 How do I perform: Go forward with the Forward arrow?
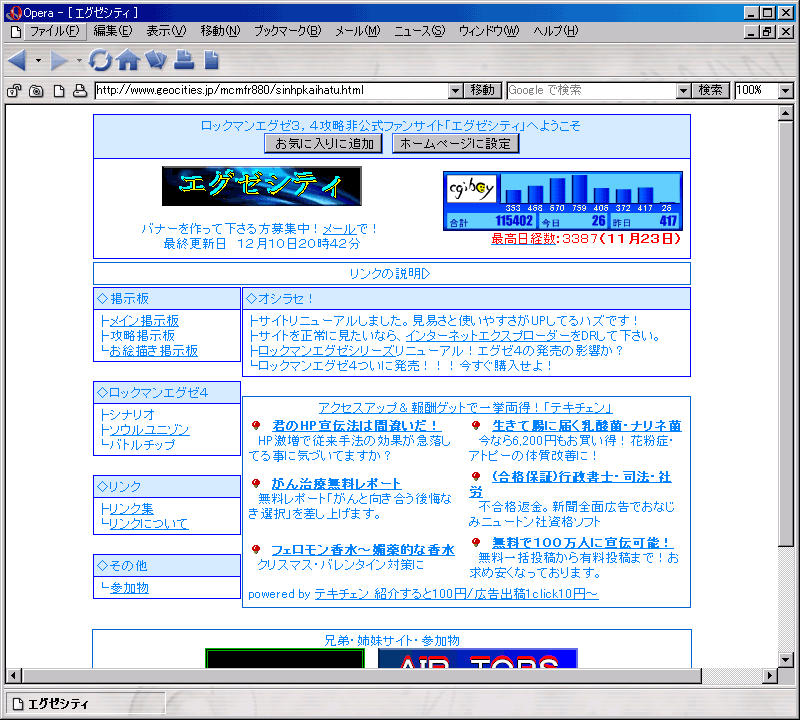[x=58, y=61]
